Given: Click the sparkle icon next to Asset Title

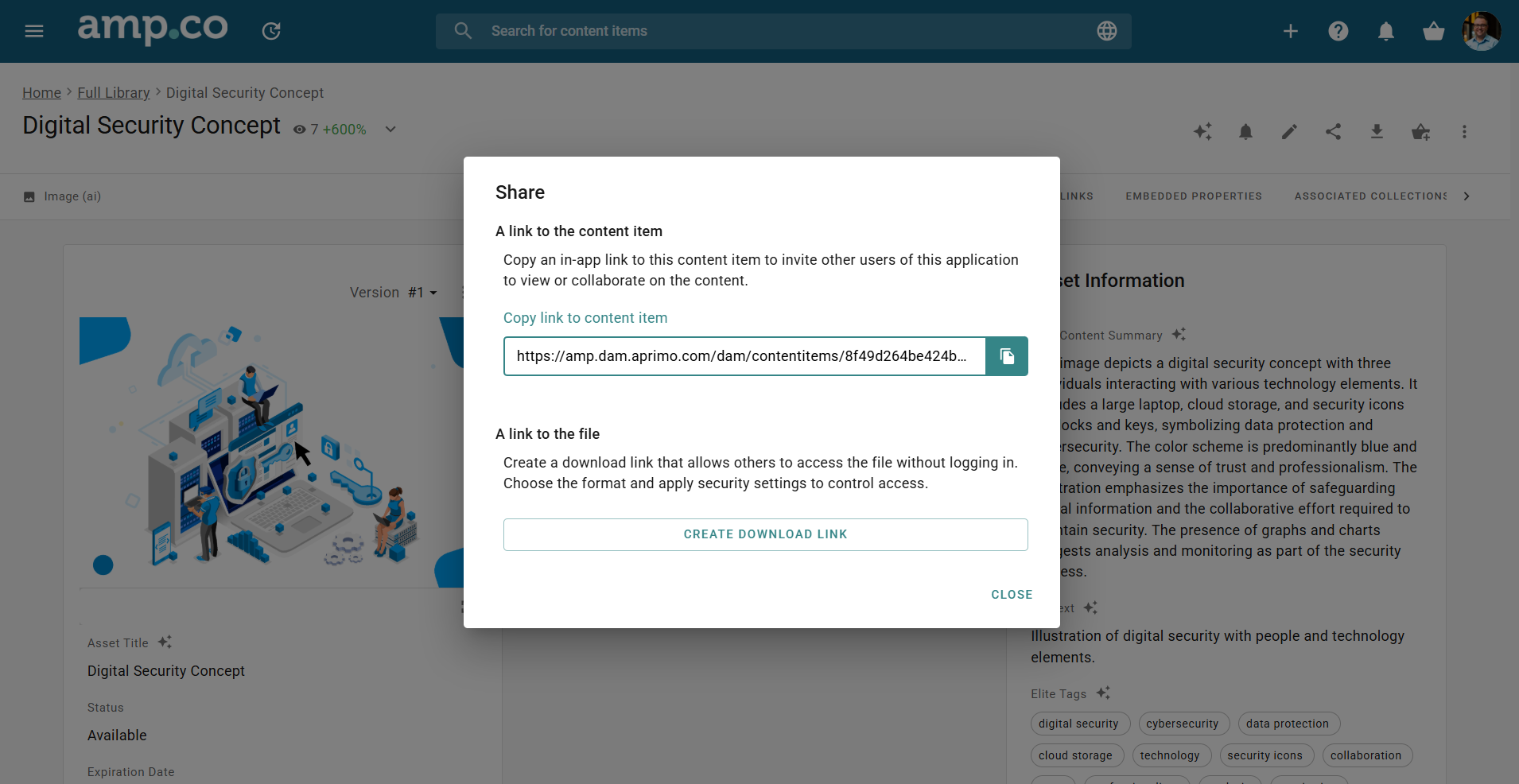Looking at the screenshot, I should (x=165, y=642).
